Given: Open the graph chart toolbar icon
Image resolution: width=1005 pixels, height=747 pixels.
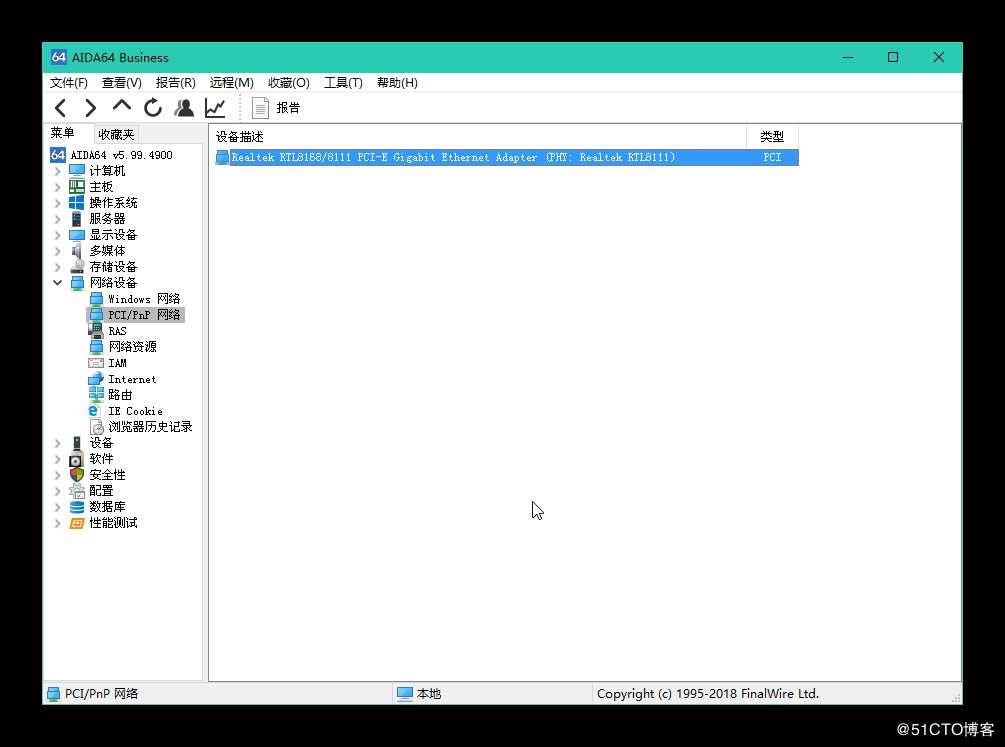Looking at the screenshot, I should click(x=215, y=108).
